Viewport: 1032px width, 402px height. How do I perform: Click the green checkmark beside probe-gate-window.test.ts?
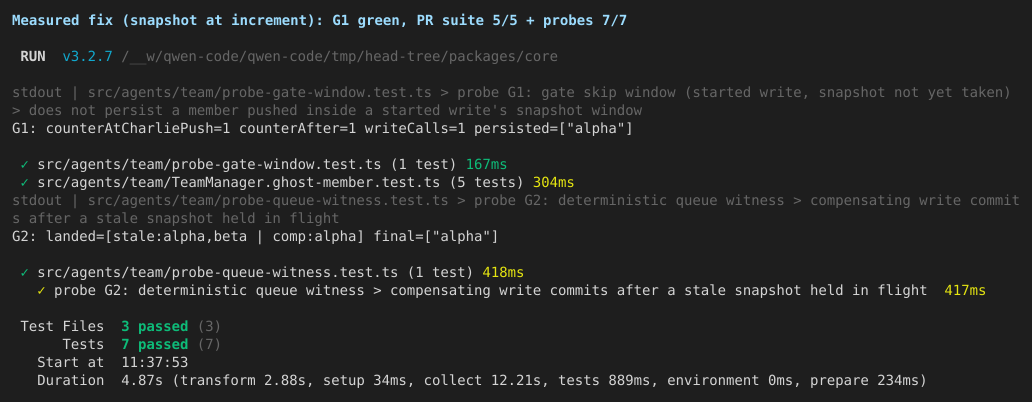[x=24, y=164]
